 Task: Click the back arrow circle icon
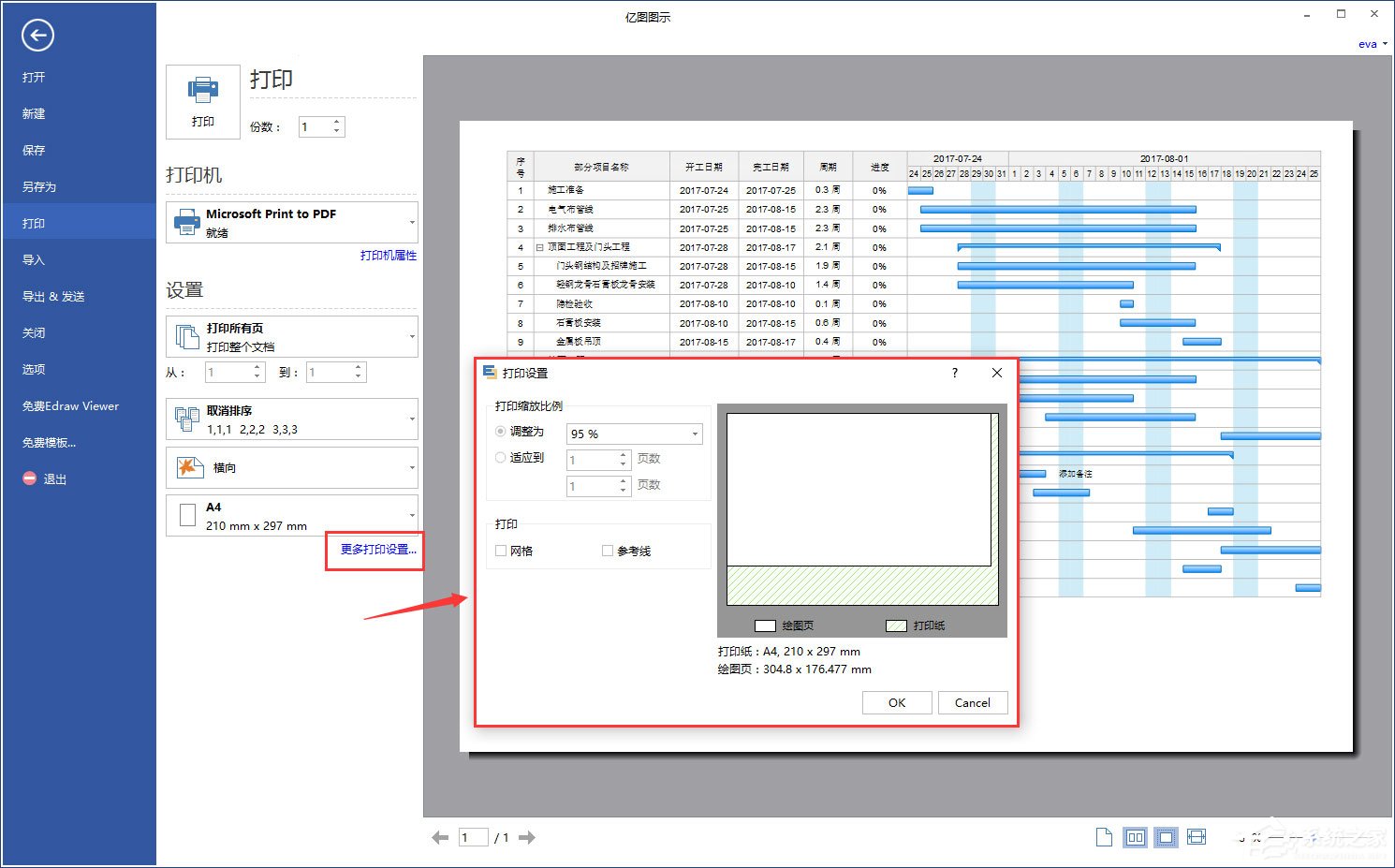tap(37, 36)
